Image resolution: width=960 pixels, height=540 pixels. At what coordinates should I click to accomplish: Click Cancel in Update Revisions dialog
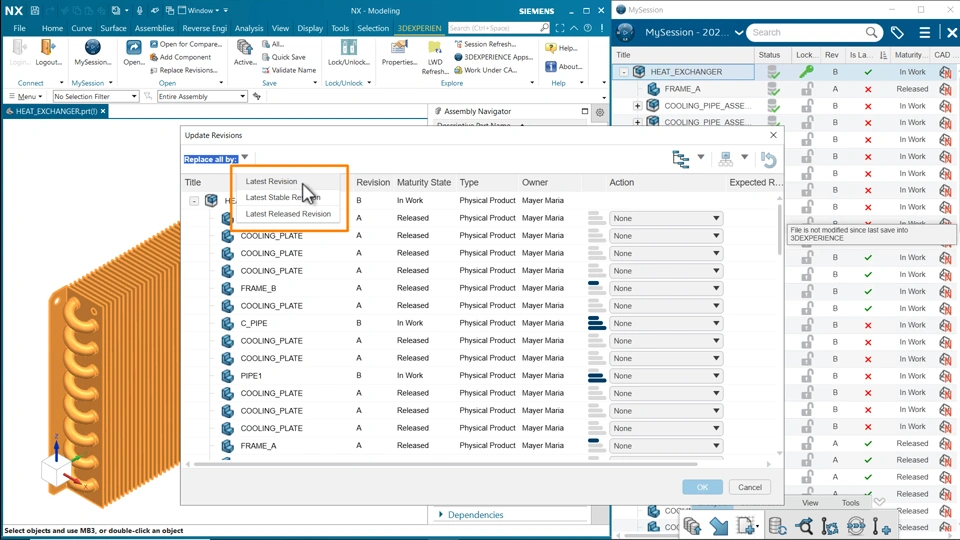pyautogui.click(x=750, y=487)
